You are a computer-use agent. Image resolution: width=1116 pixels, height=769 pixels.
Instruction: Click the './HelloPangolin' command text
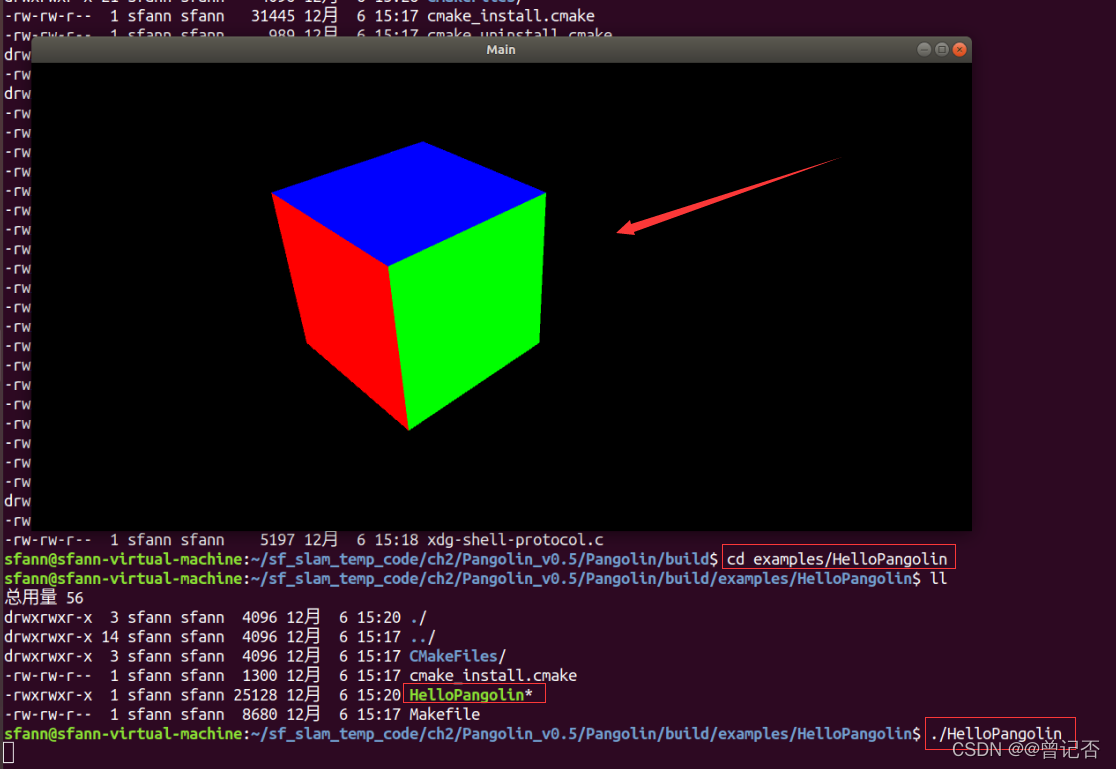coord(996,733)
